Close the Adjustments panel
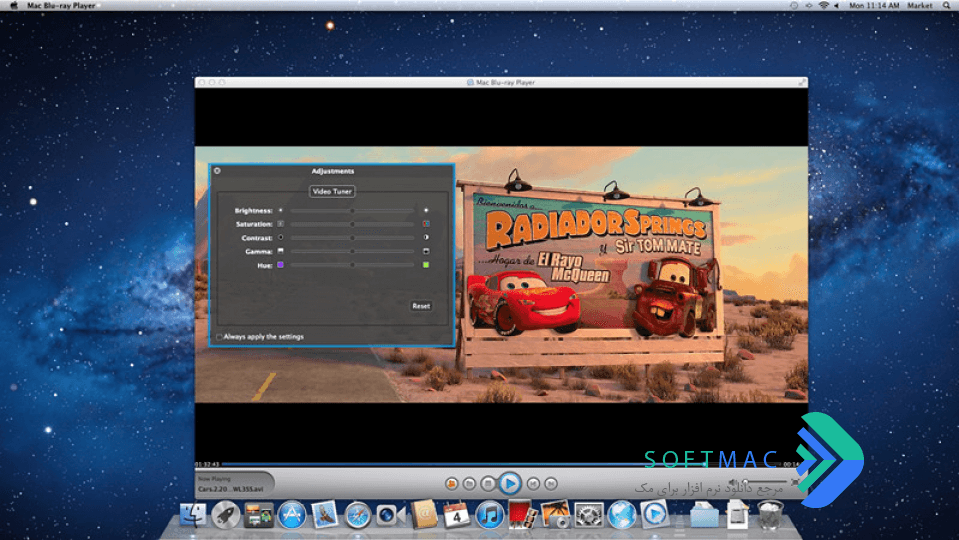The image size is (959, 540). click(217, 171)
